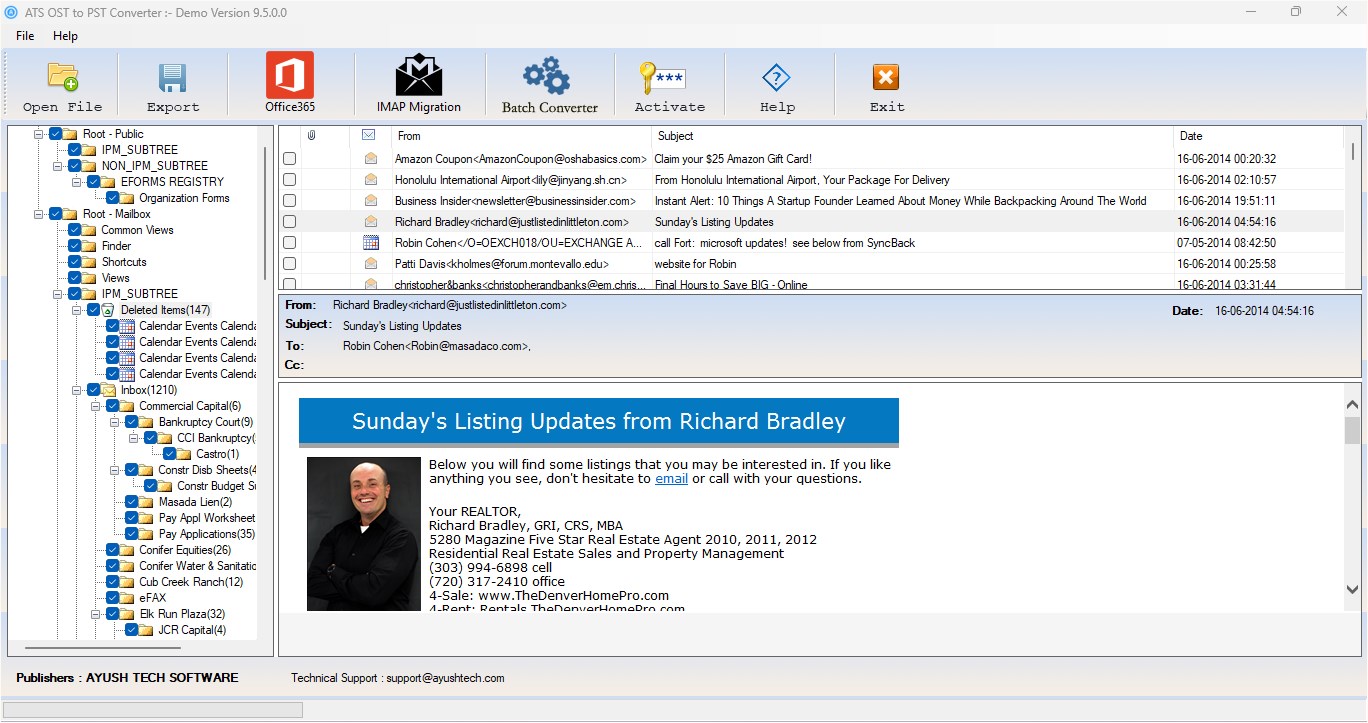The image size is (1368, 723).
Task: Click the folder icon for Cub Creek Ranch
Action: pos(127,582)
